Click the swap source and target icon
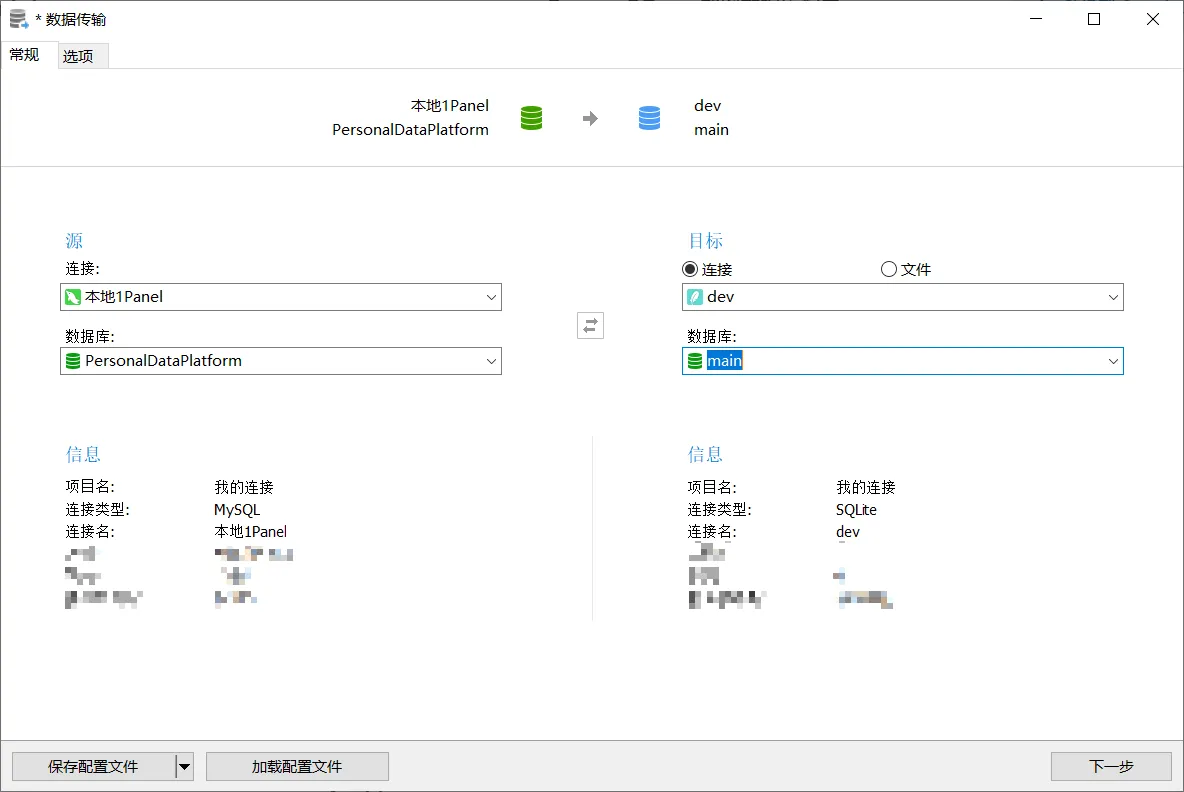 point(590,325)
